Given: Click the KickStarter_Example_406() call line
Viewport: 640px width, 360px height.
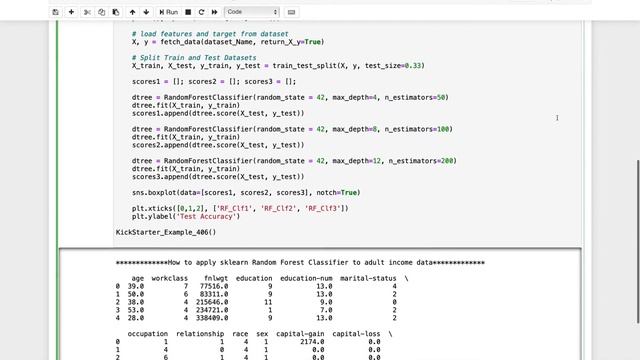Looking at the screenshot, I should click(166, 232).
